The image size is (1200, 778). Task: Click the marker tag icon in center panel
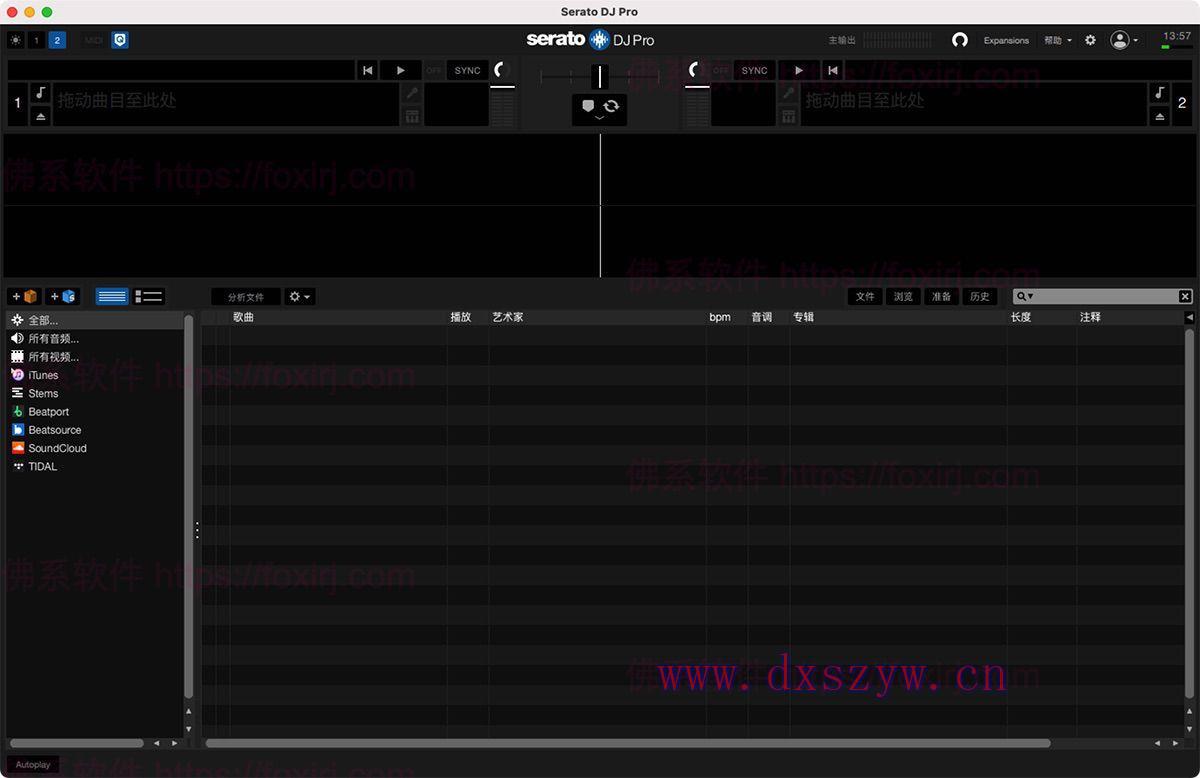(x=588, y=105)
